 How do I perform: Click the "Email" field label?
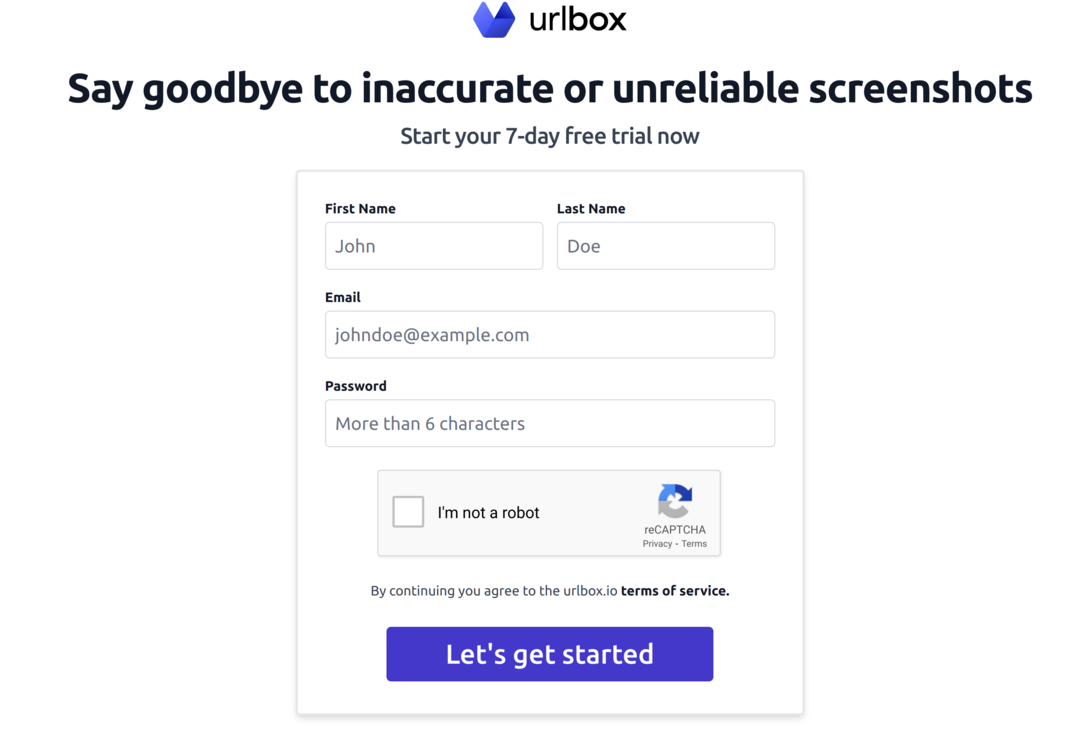[343, 297]
